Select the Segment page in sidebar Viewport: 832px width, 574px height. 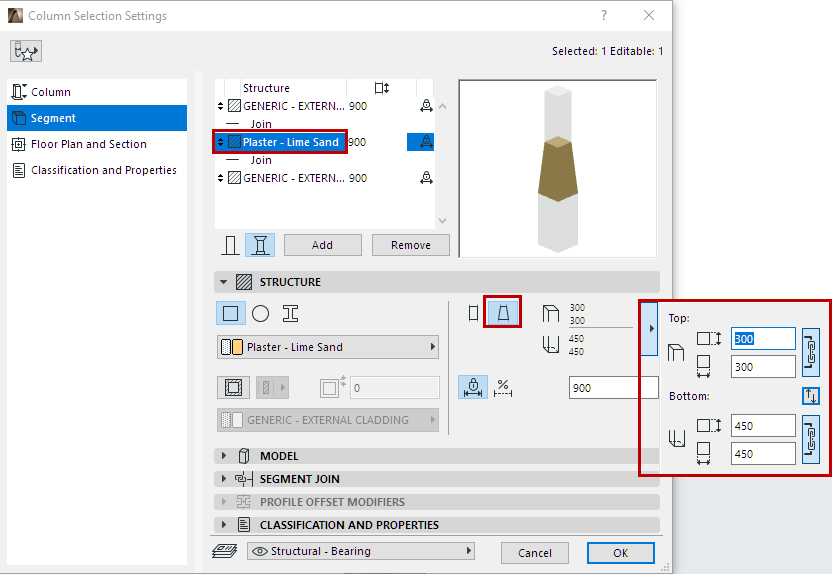click(97, 118)
